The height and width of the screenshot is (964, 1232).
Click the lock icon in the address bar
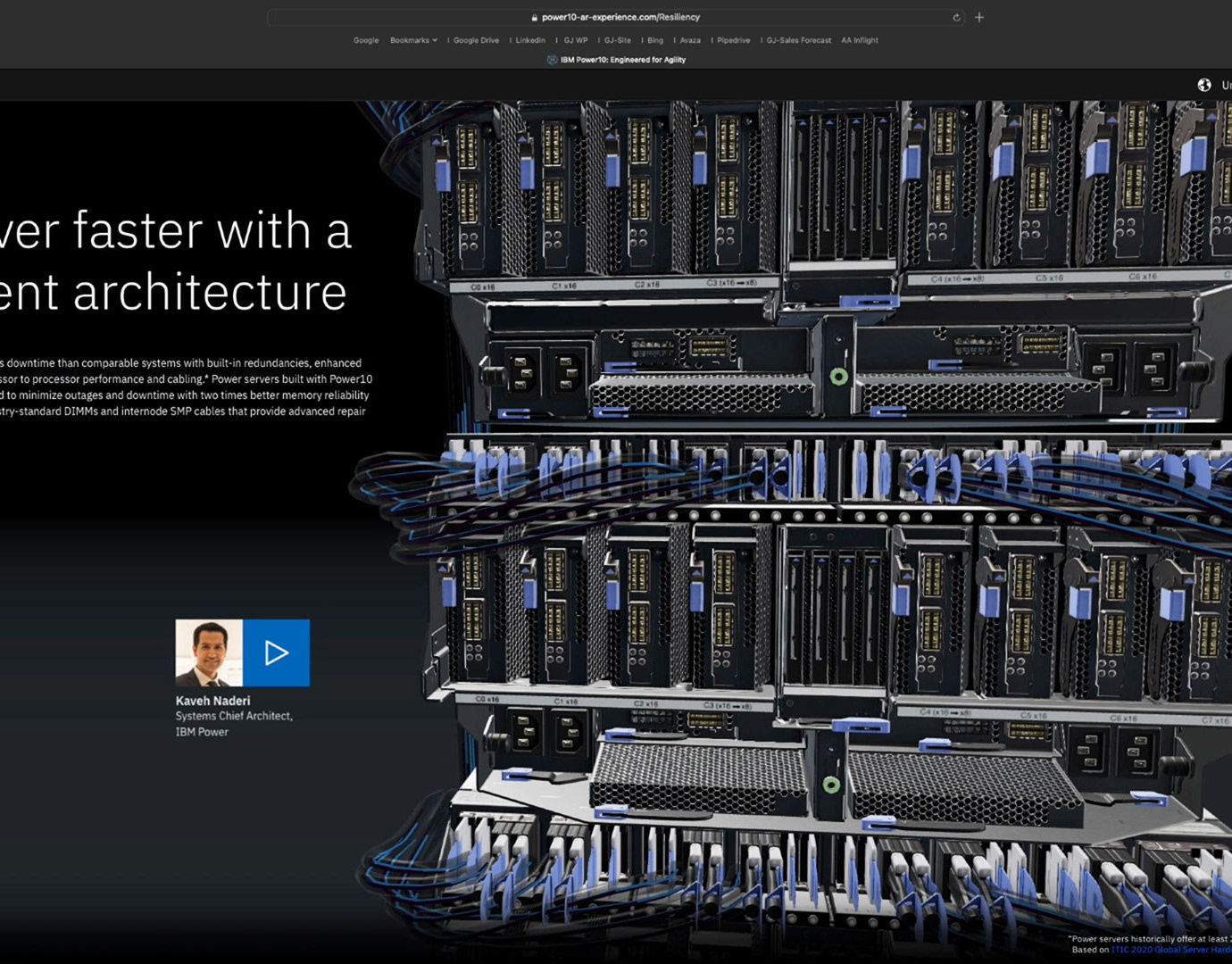(x=534, y=17)
